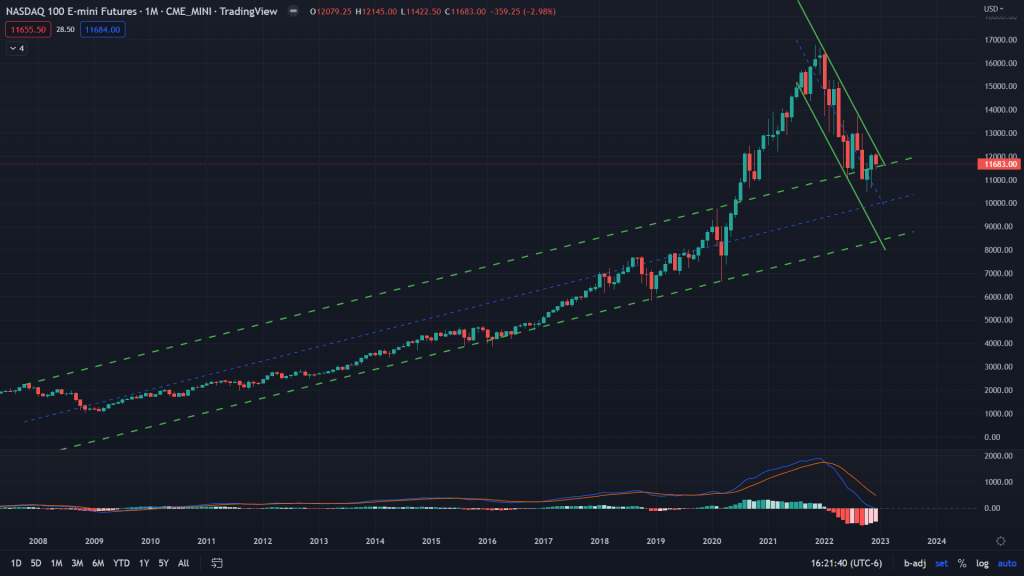Show All time range data
1024x576 pixels.
pos(183,563)
